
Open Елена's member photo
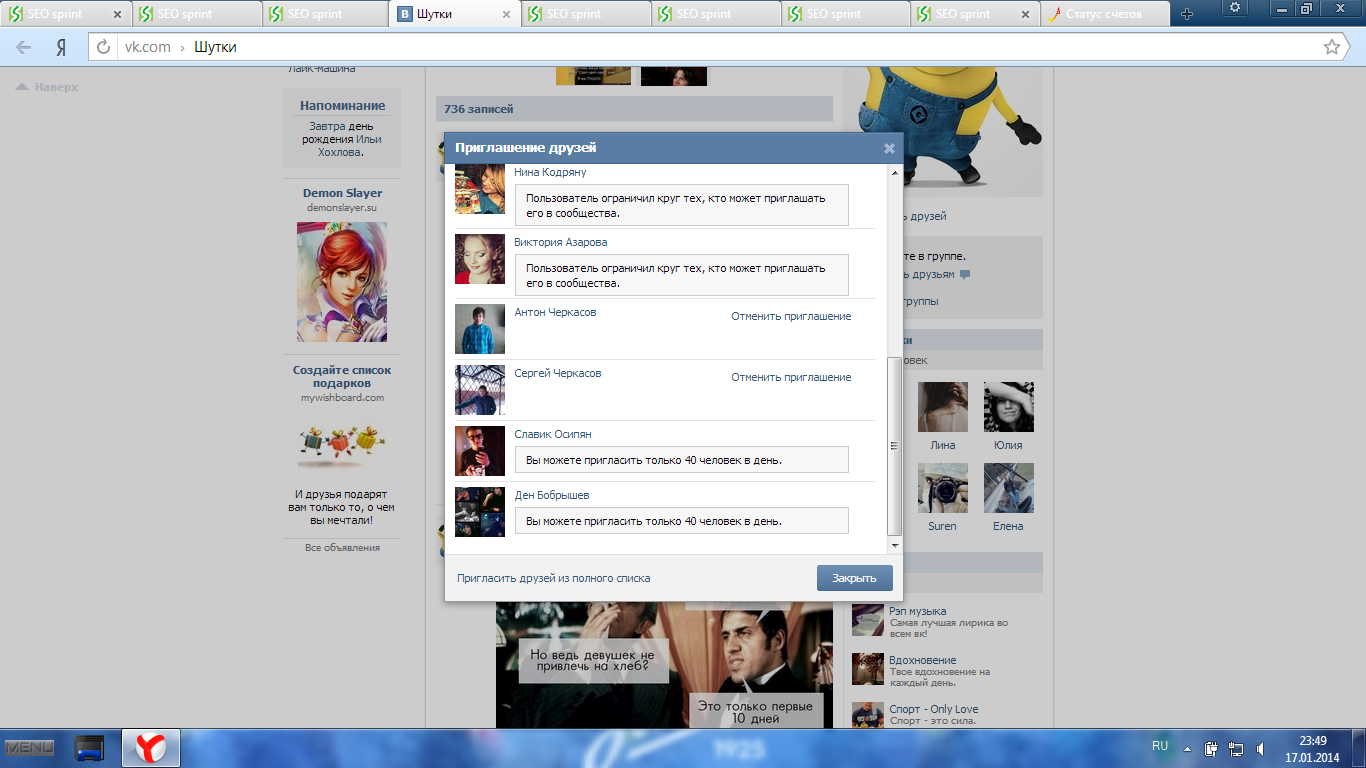click(1009, 488)
